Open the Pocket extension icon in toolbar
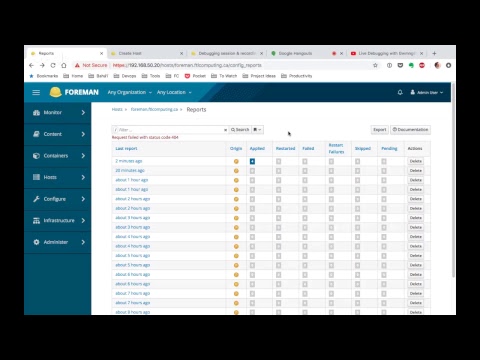 400,65
